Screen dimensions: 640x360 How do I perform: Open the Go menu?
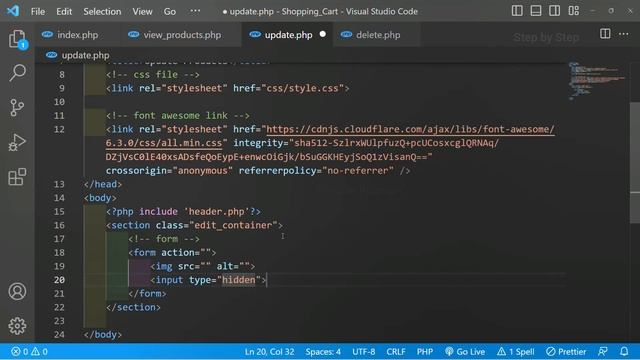tap(170, 11)
